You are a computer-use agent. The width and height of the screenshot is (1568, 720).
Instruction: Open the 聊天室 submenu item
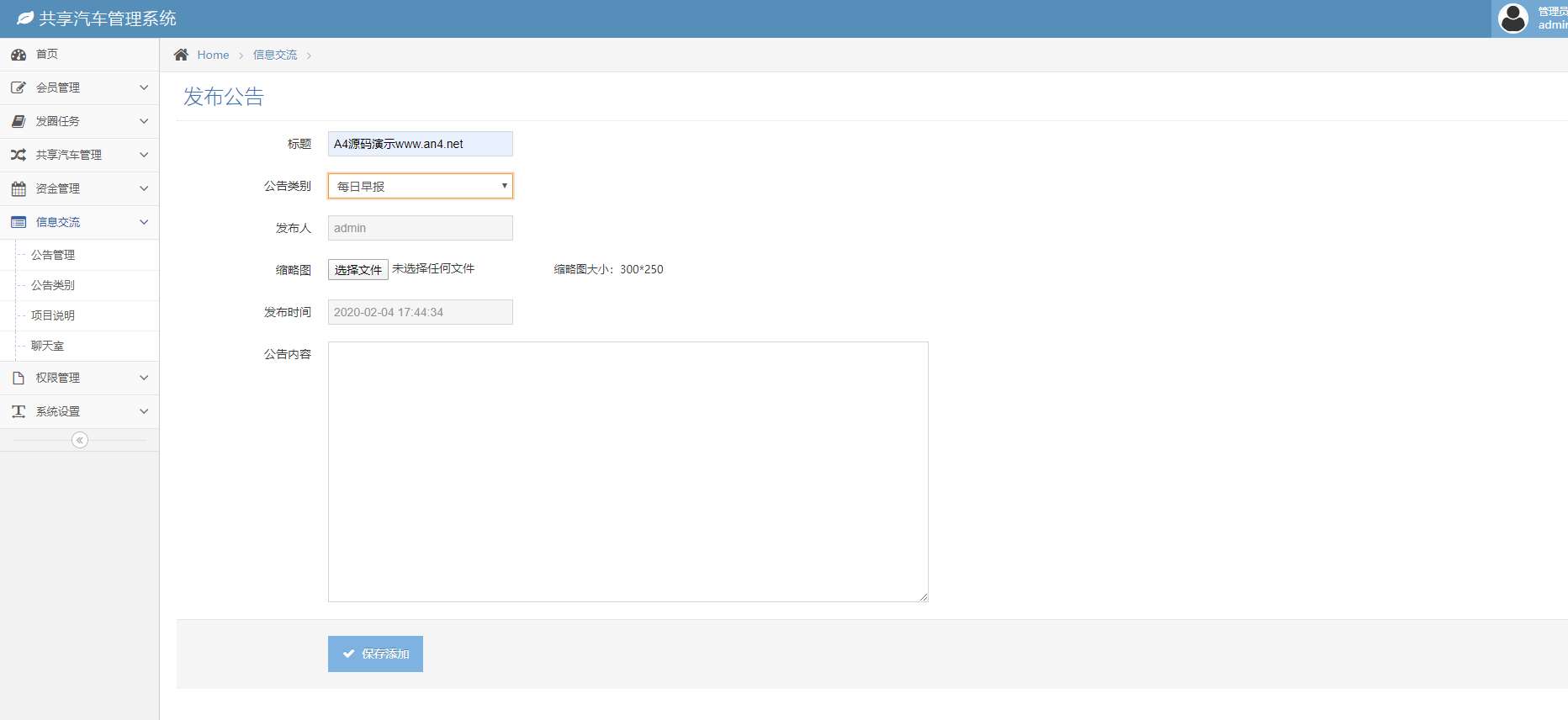48,346
